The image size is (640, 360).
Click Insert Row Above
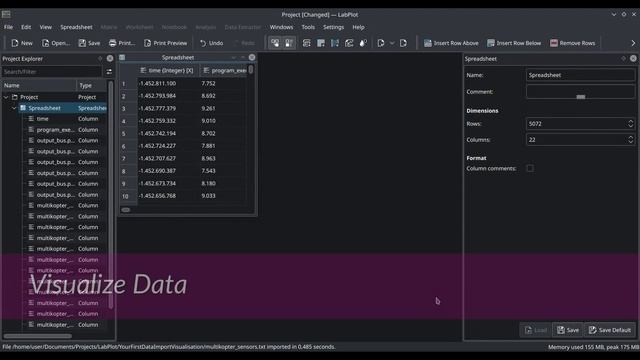pos(451,43)
